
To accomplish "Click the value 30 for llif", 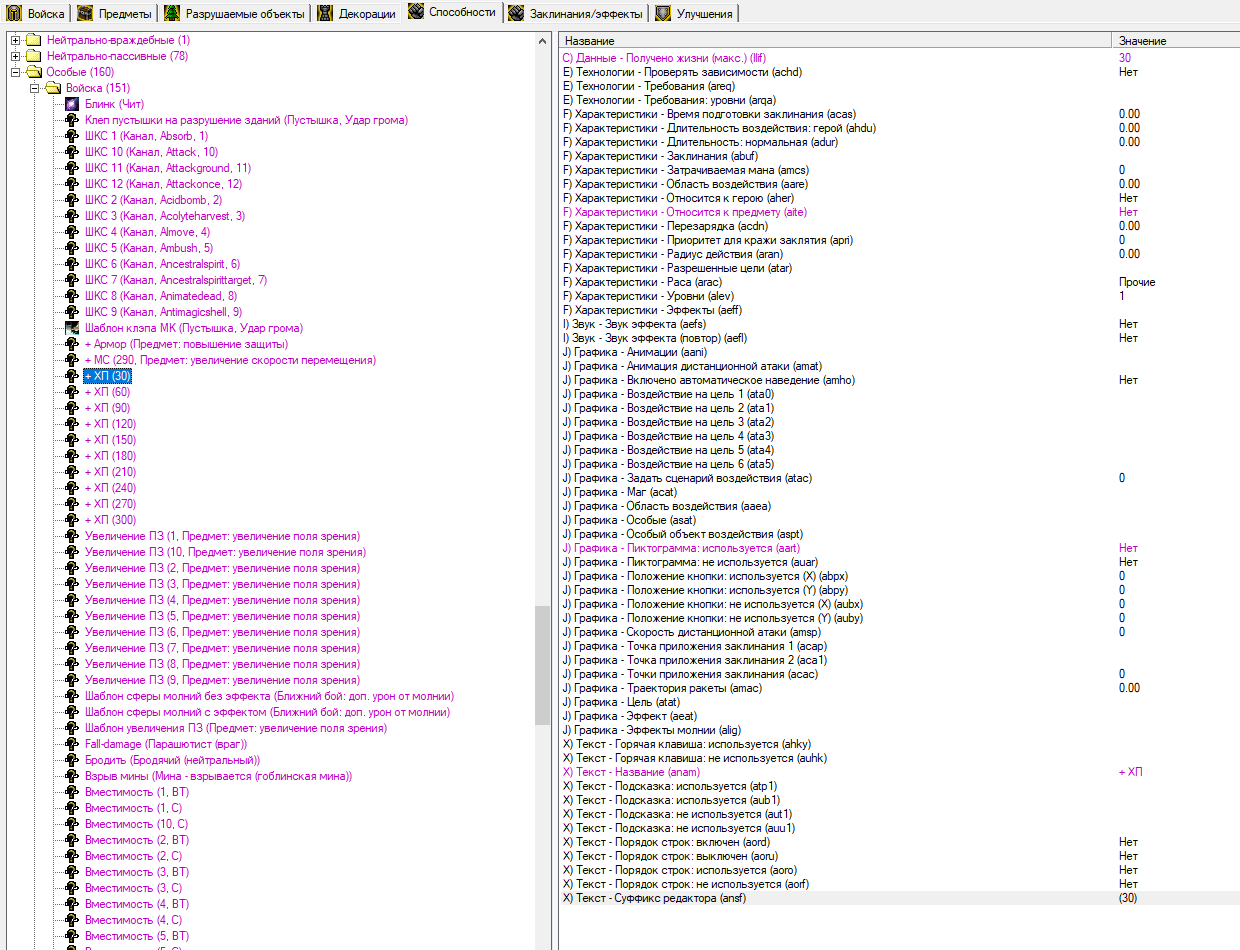I will [1125, 58].
